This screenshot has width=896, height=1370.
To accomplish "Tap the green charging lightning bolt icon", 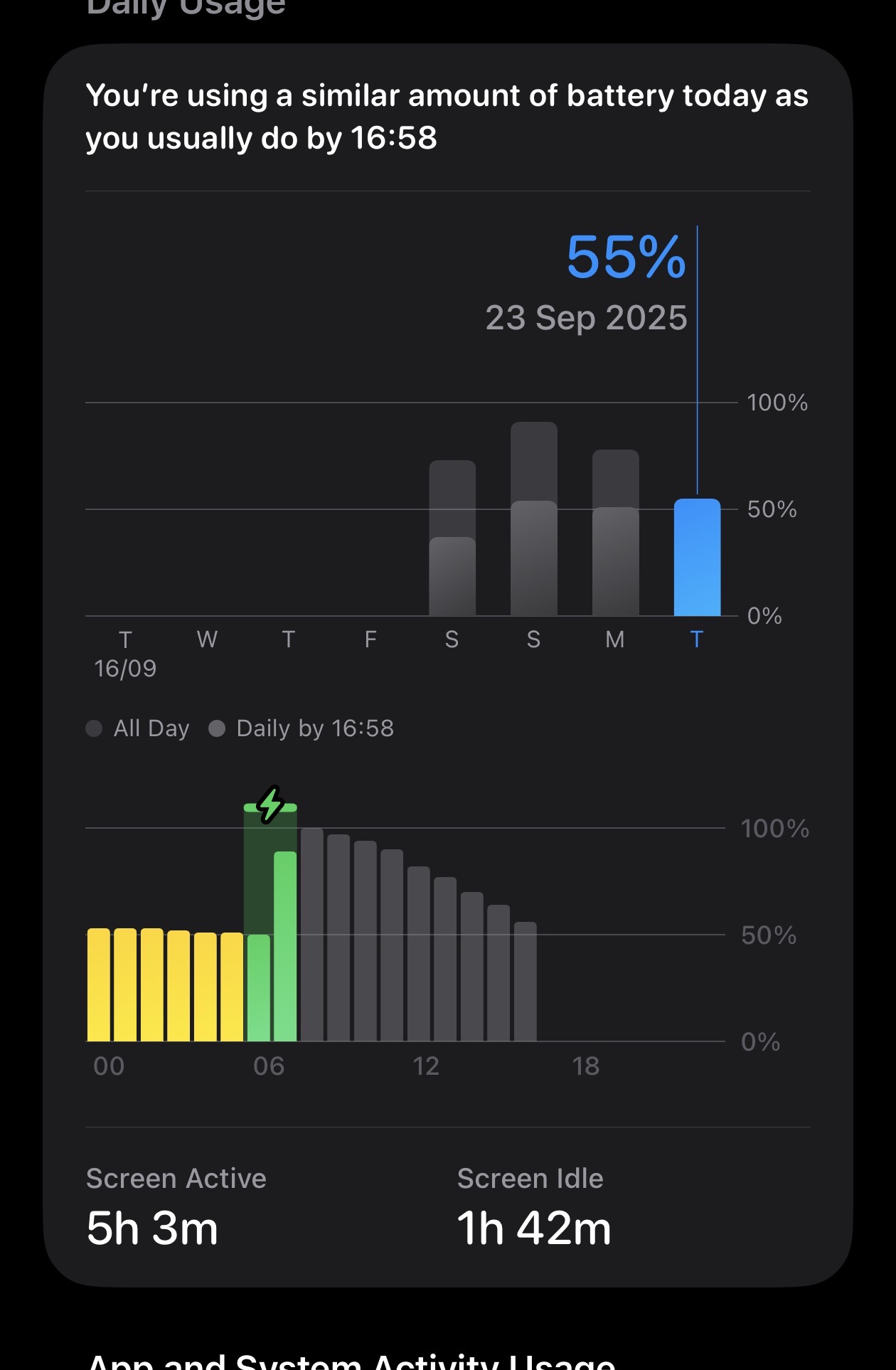I will click(x=270, y=805).
